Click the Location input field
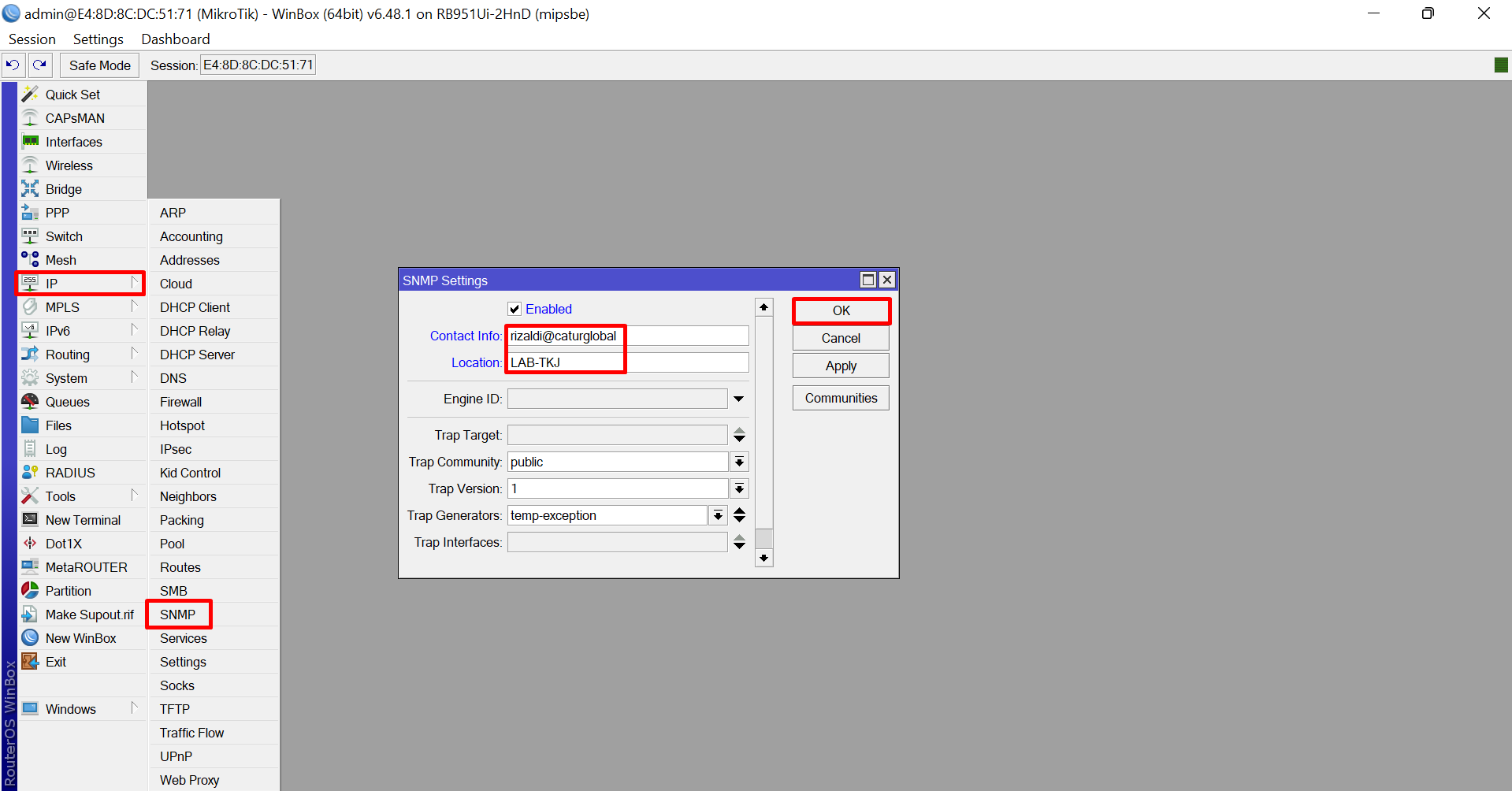The height and width of the screenshot is (791, 1512). [628, 362]
